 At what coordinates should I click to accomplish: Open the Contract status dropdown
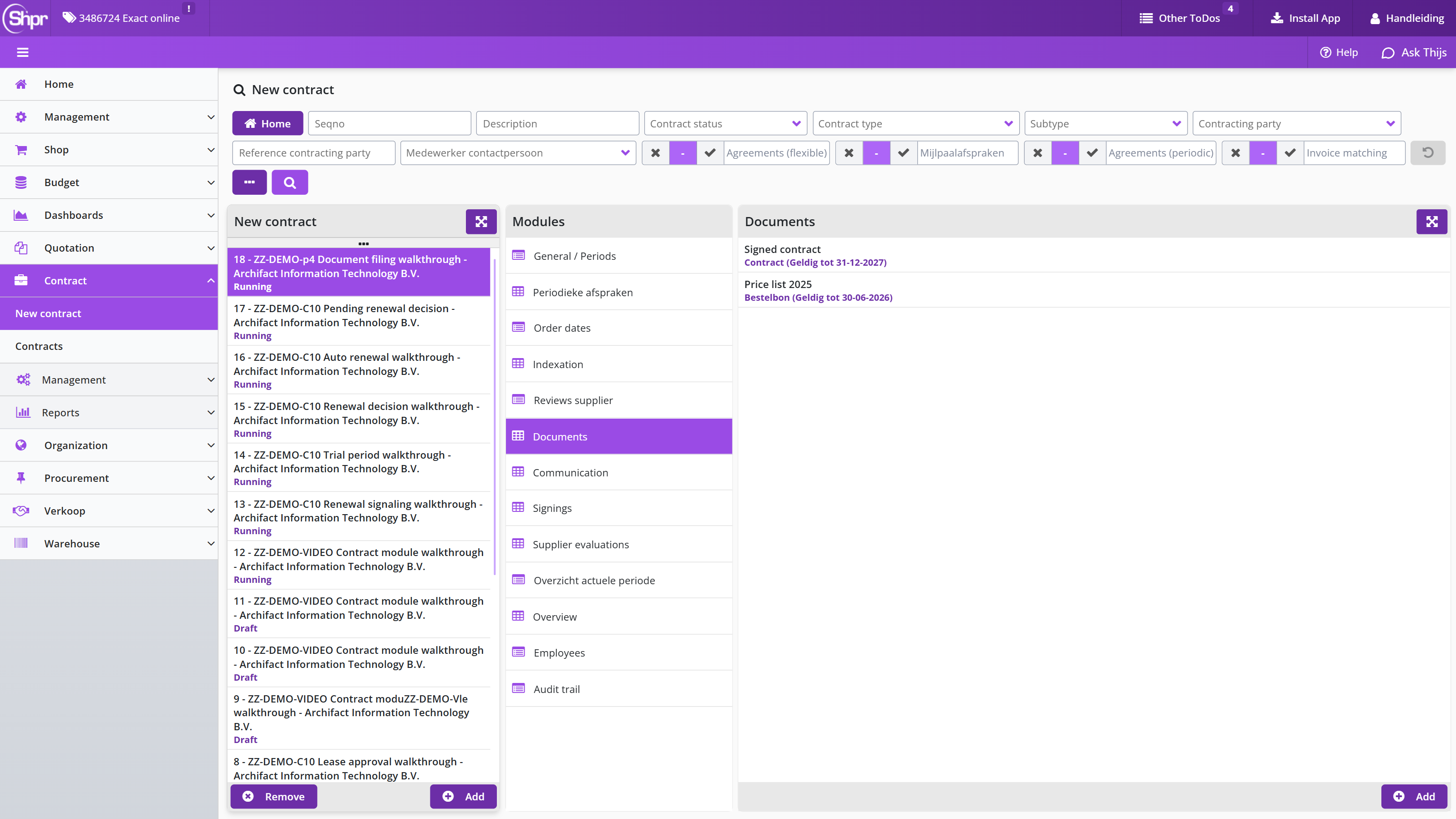click(x=725, y=123)
